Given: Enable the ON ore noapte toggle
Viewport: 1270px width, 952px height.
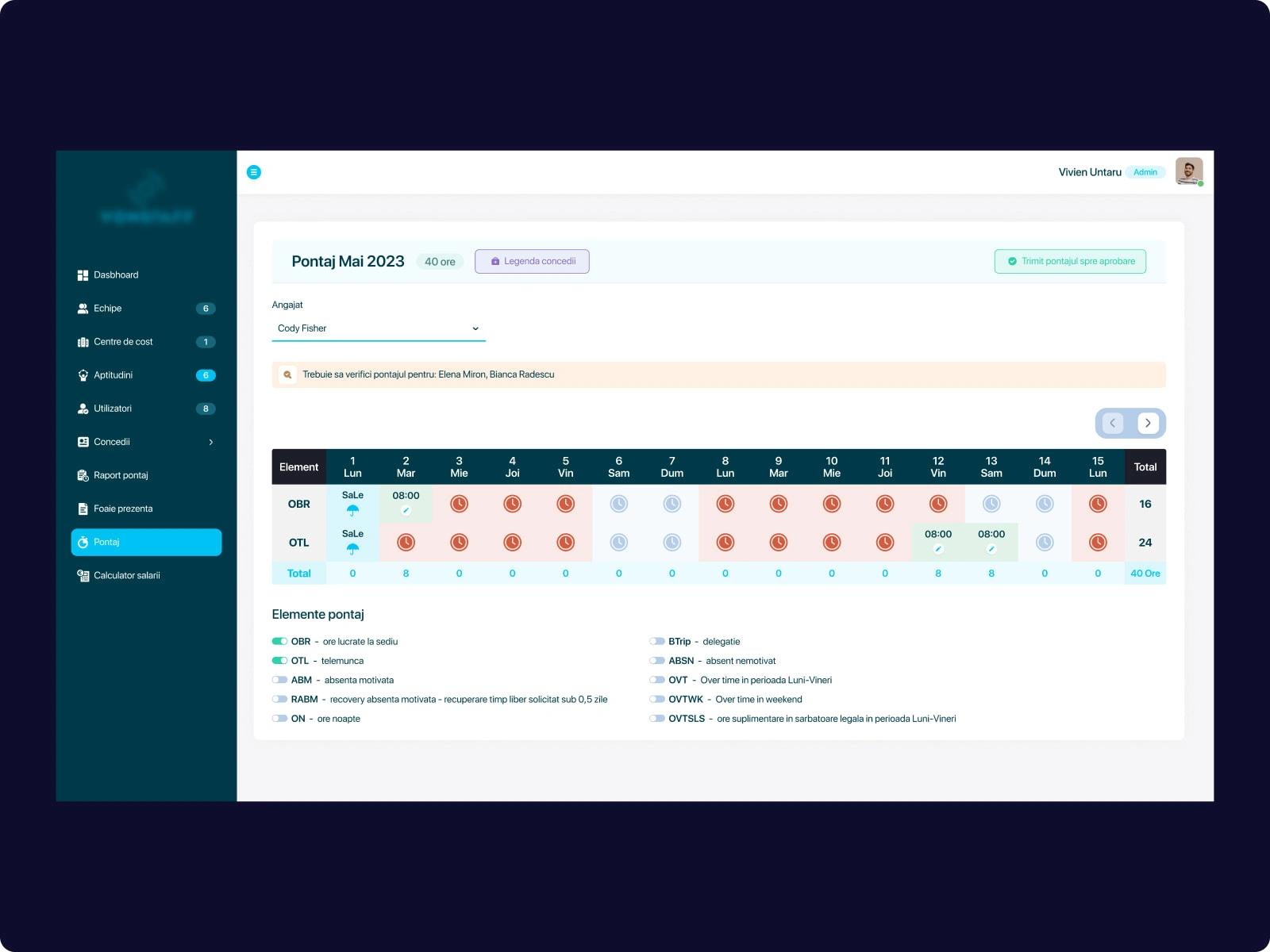Looking at the screenshot, I should (279, 719).
